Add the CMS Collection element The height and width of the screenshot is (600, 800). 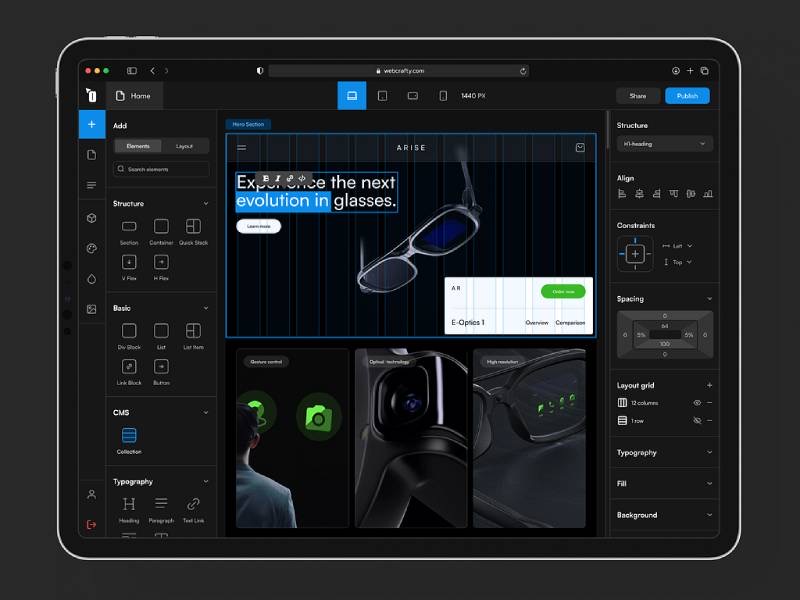pyautogui.click(x=129, y=440)
